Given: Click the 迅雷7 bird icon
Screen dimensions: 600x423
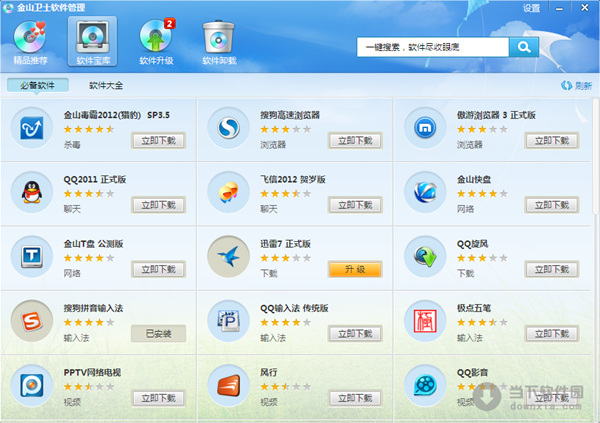Looking at the screenshot, I should (x=228, y=256).
